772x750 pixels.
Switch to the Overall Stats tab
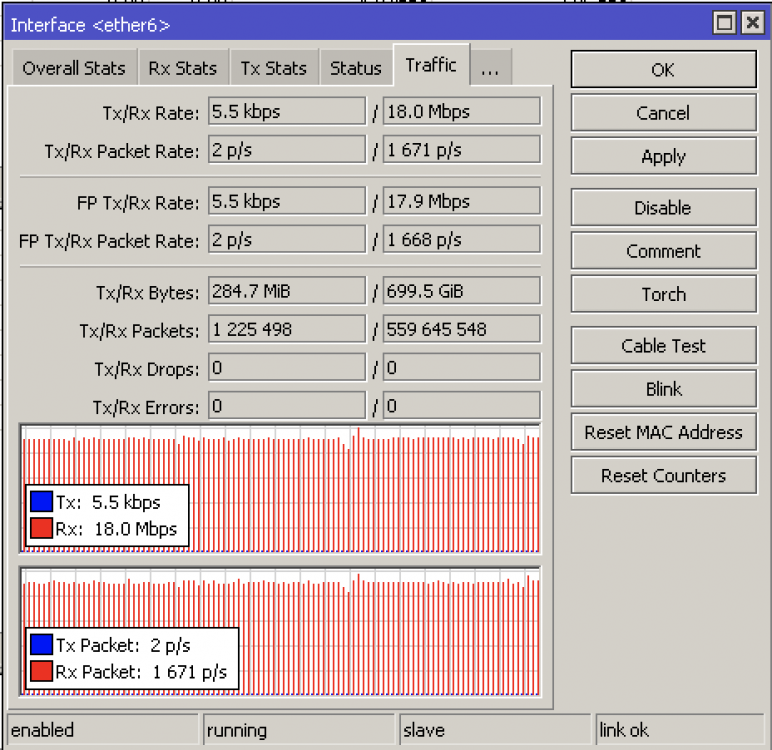[x=74, y=68]
